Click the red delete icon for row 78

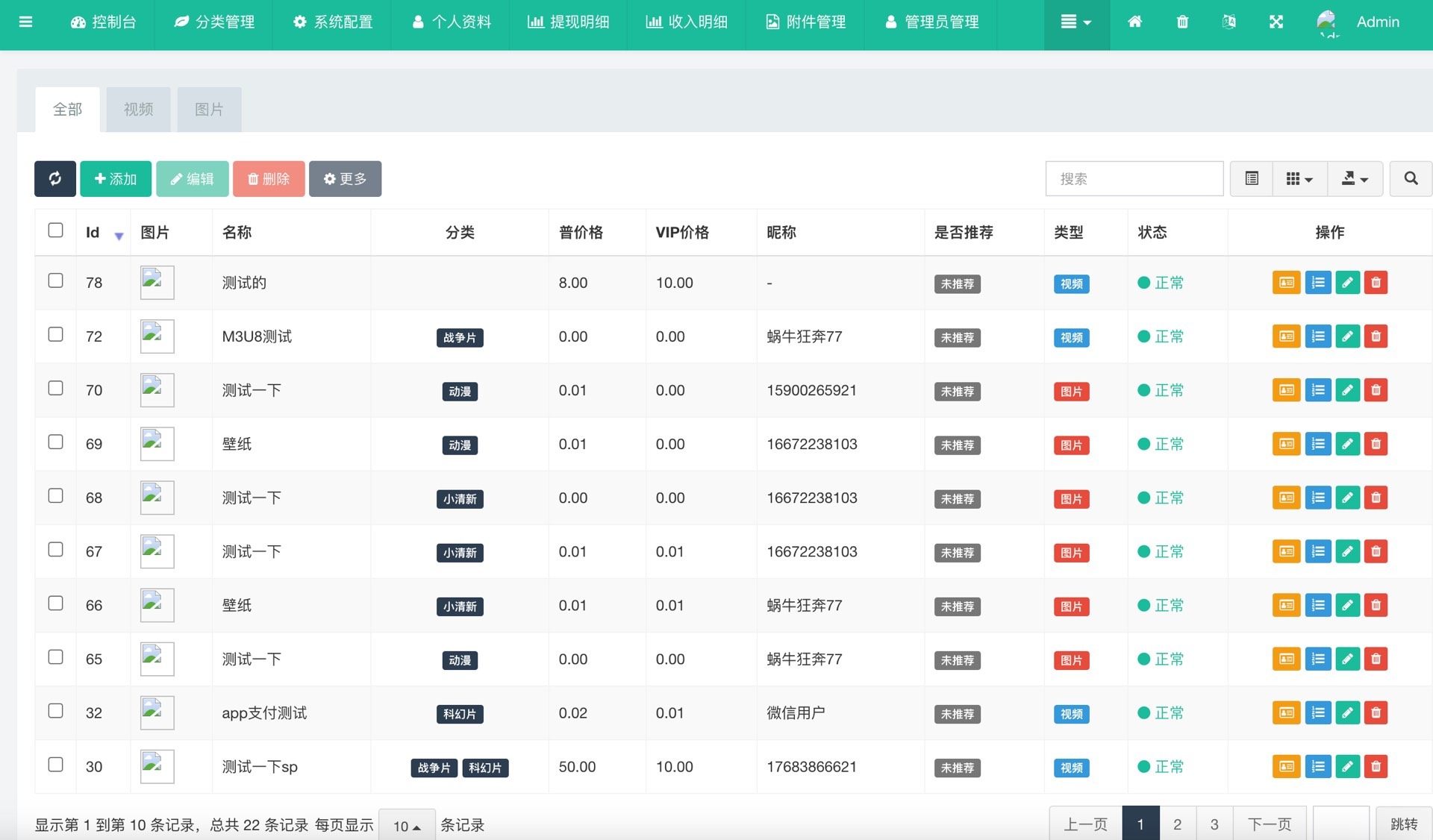(1376, 283)
